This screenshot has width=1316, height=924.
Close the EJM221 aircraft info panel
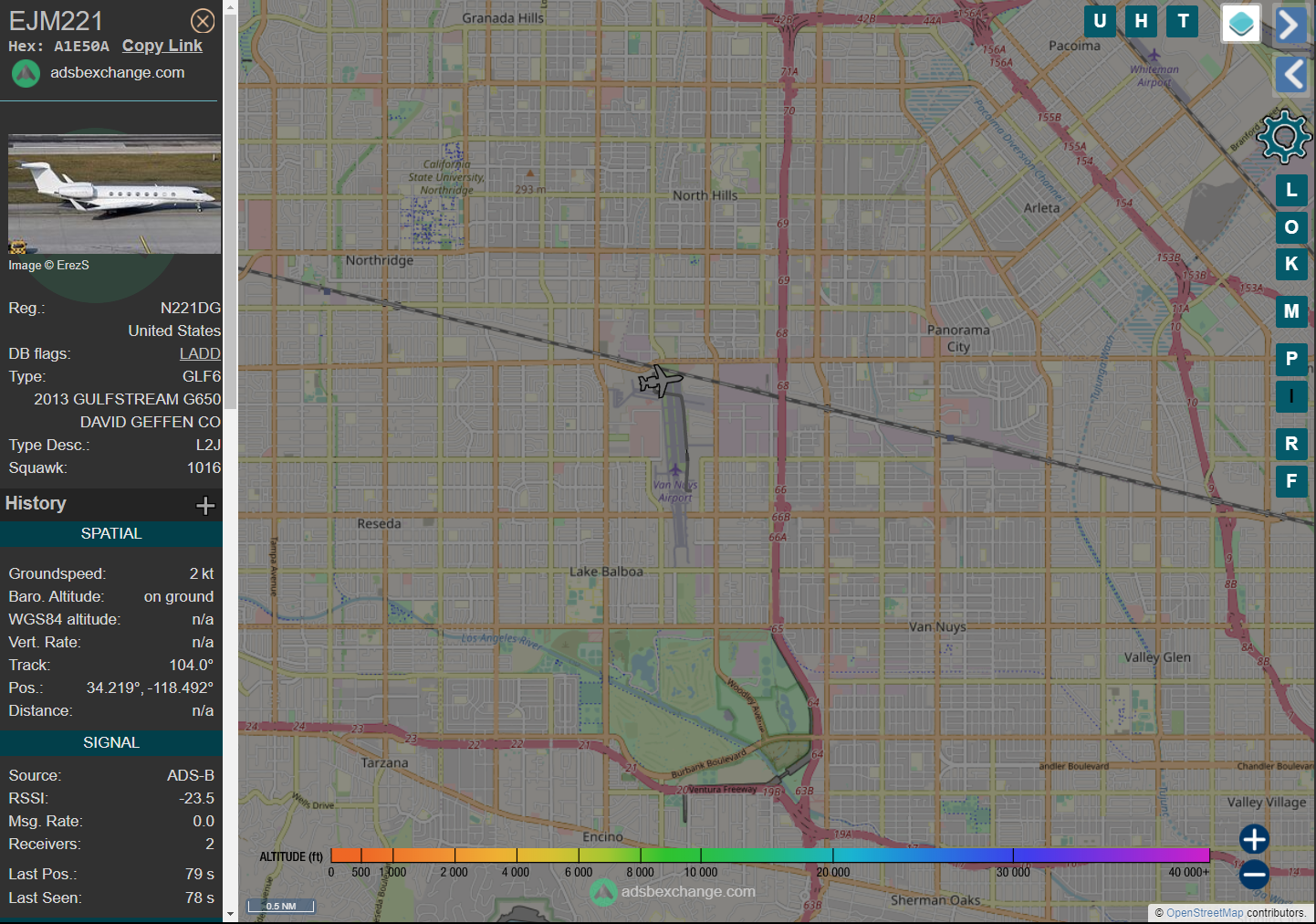tap(203, 21)
